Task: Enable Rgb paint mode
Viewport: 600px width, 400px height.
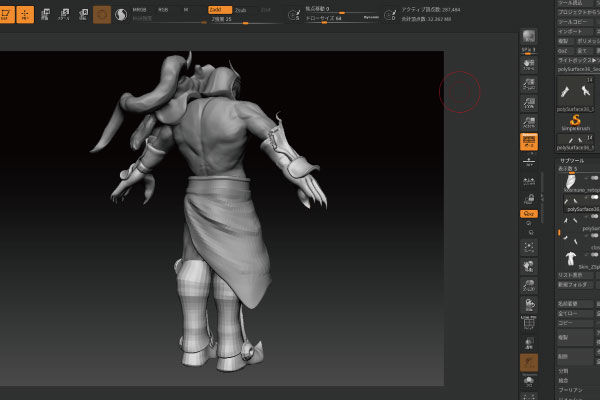Action: [x=163, y=10]
